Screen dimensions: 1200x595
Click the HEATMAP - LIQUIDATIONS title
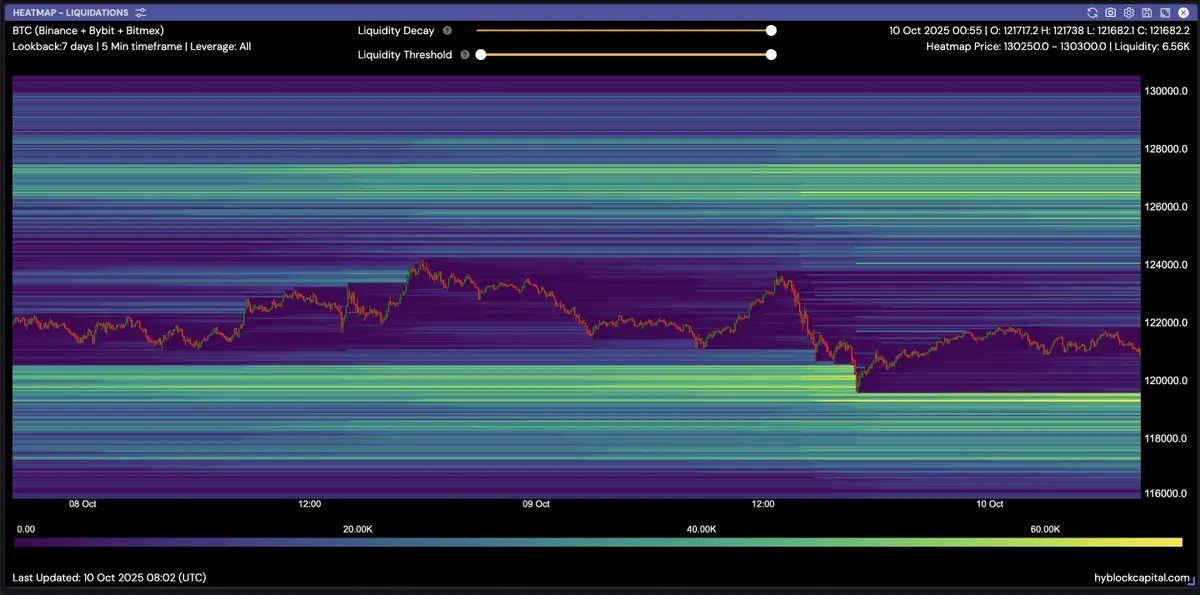click(x=70, y=12)
